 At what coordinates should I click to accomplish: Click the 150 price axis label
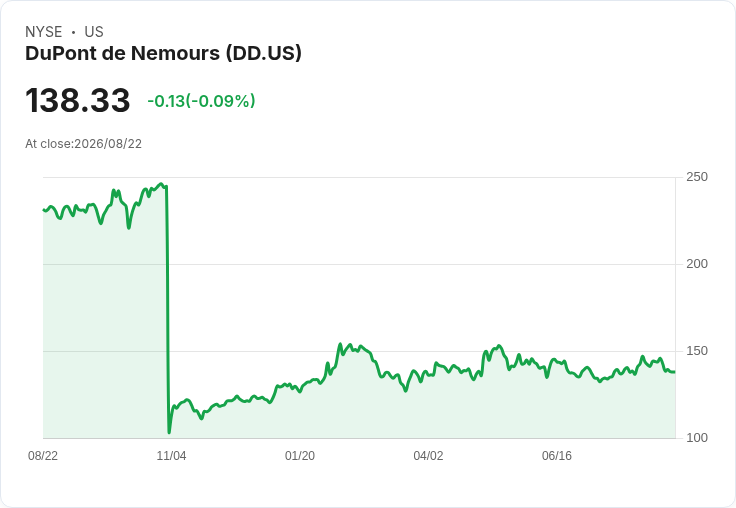pyautogui.click(x=697, y=351)
